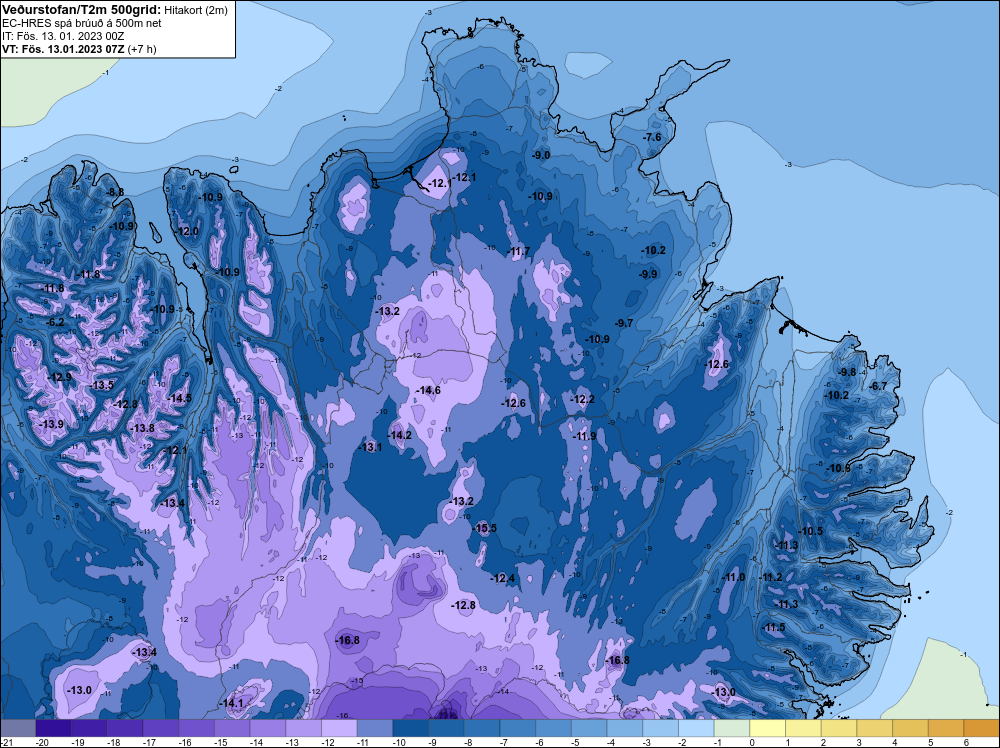The image size is (1000, 748).
Task: Select the -13.1 temperature value
Action: click(x=371, y=447)
